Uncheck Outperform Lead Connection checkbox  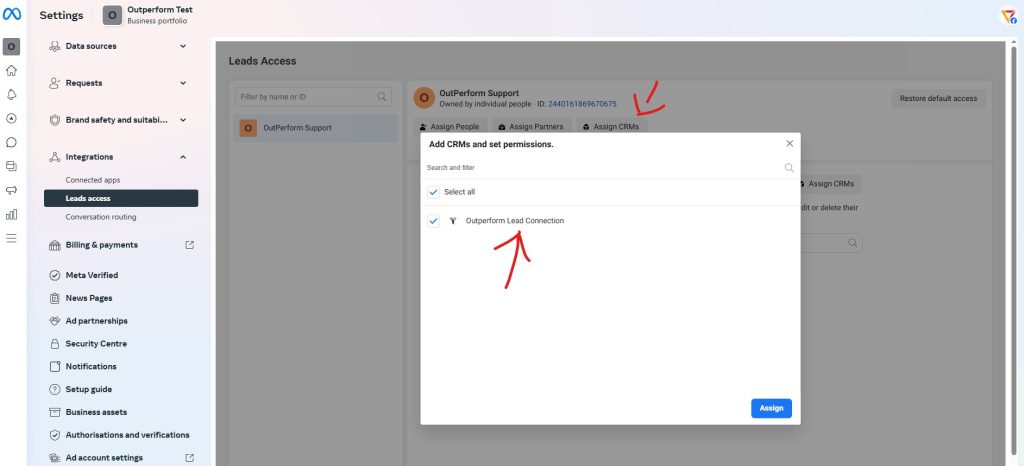pyautogui.click(x=433, y=221)
